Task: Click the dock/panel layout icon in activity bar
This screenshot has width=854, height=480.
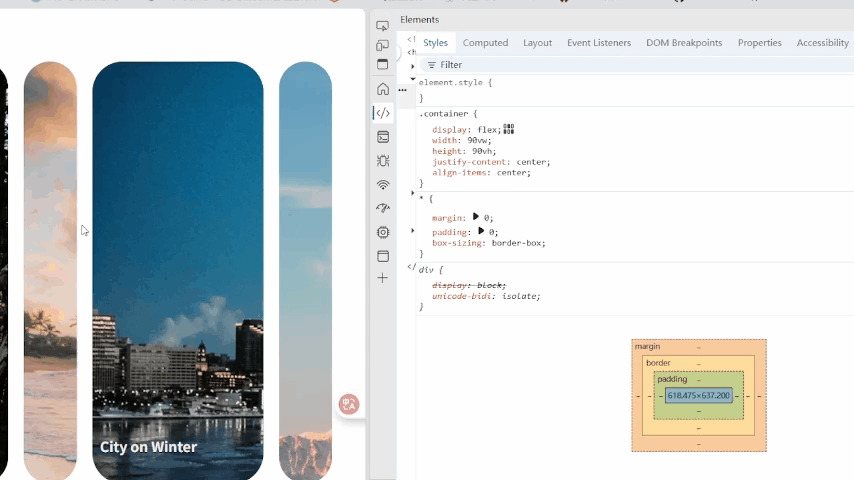Action: coord(382,64)
